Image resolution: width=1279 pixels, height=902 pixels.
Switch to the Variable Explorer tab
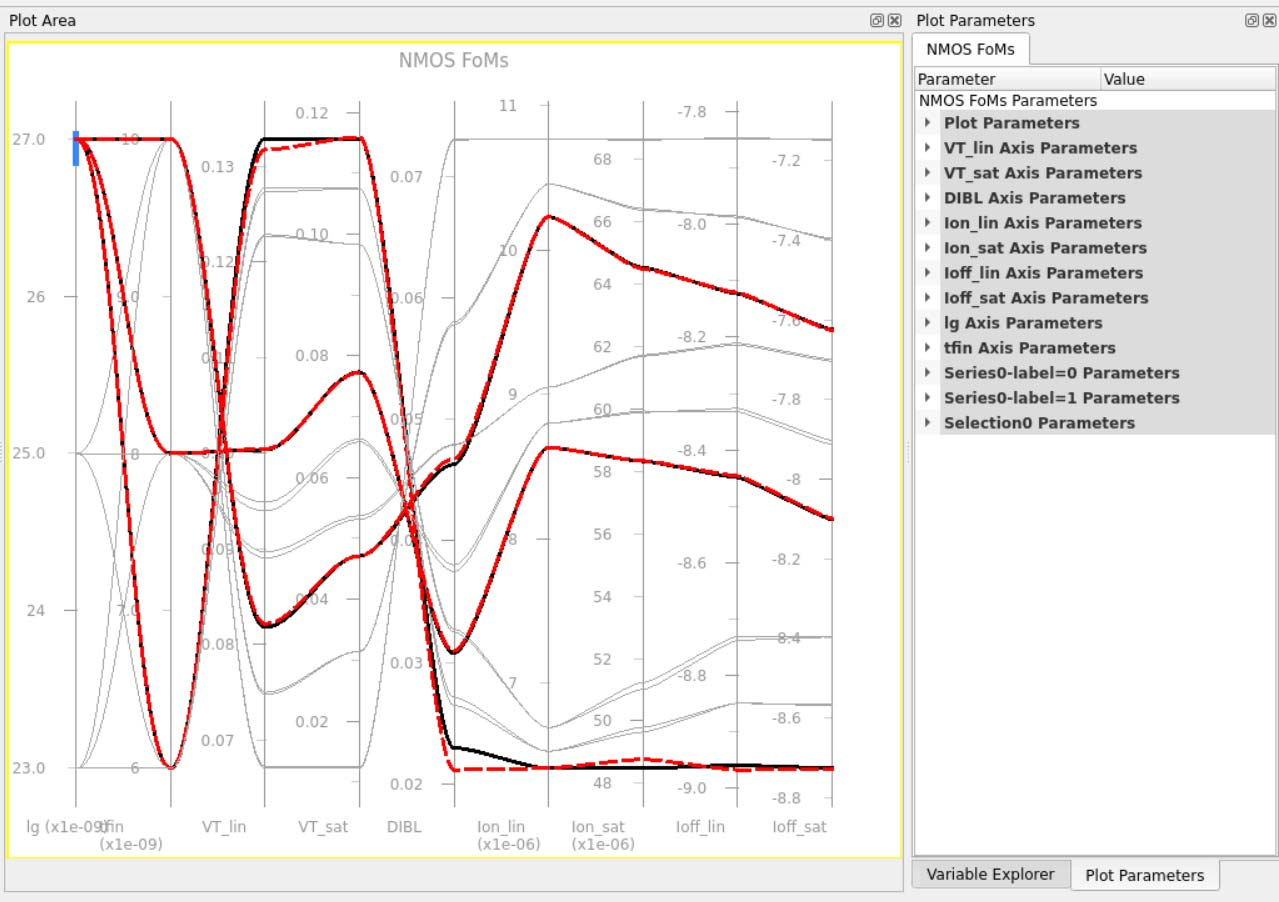(989, 874)
